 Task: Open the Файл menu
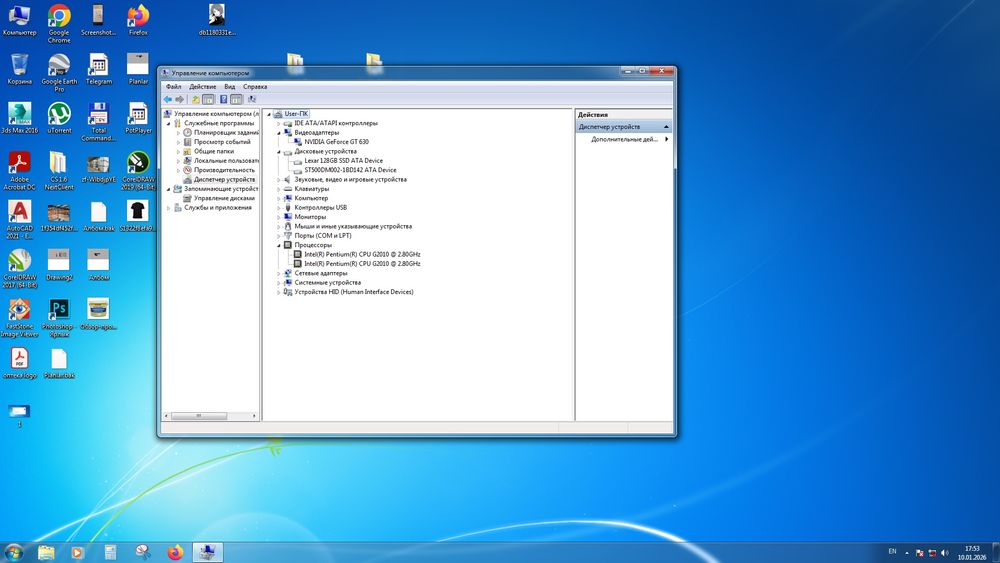(173, 87)
